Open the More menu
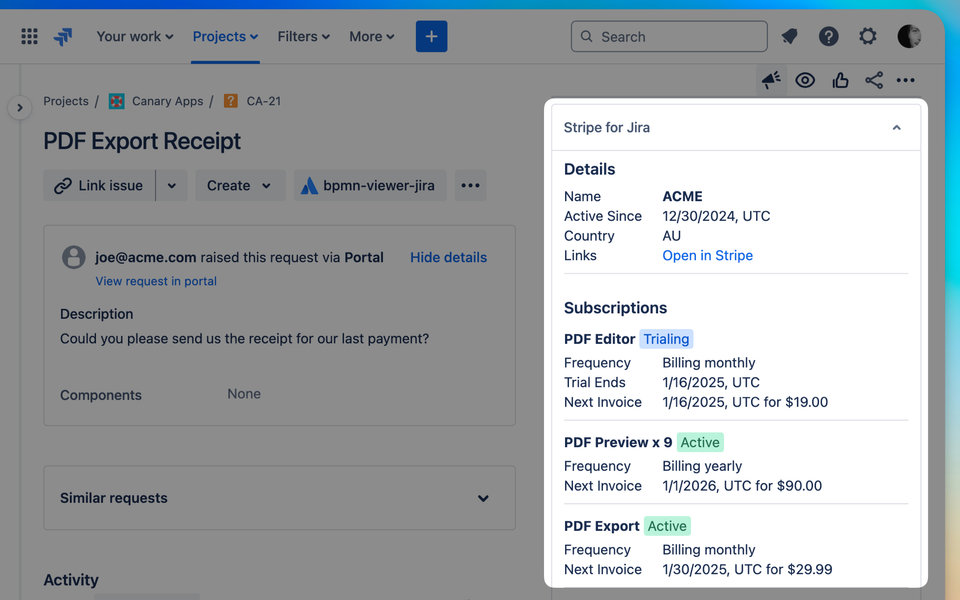960x600 pixels. 372,37
